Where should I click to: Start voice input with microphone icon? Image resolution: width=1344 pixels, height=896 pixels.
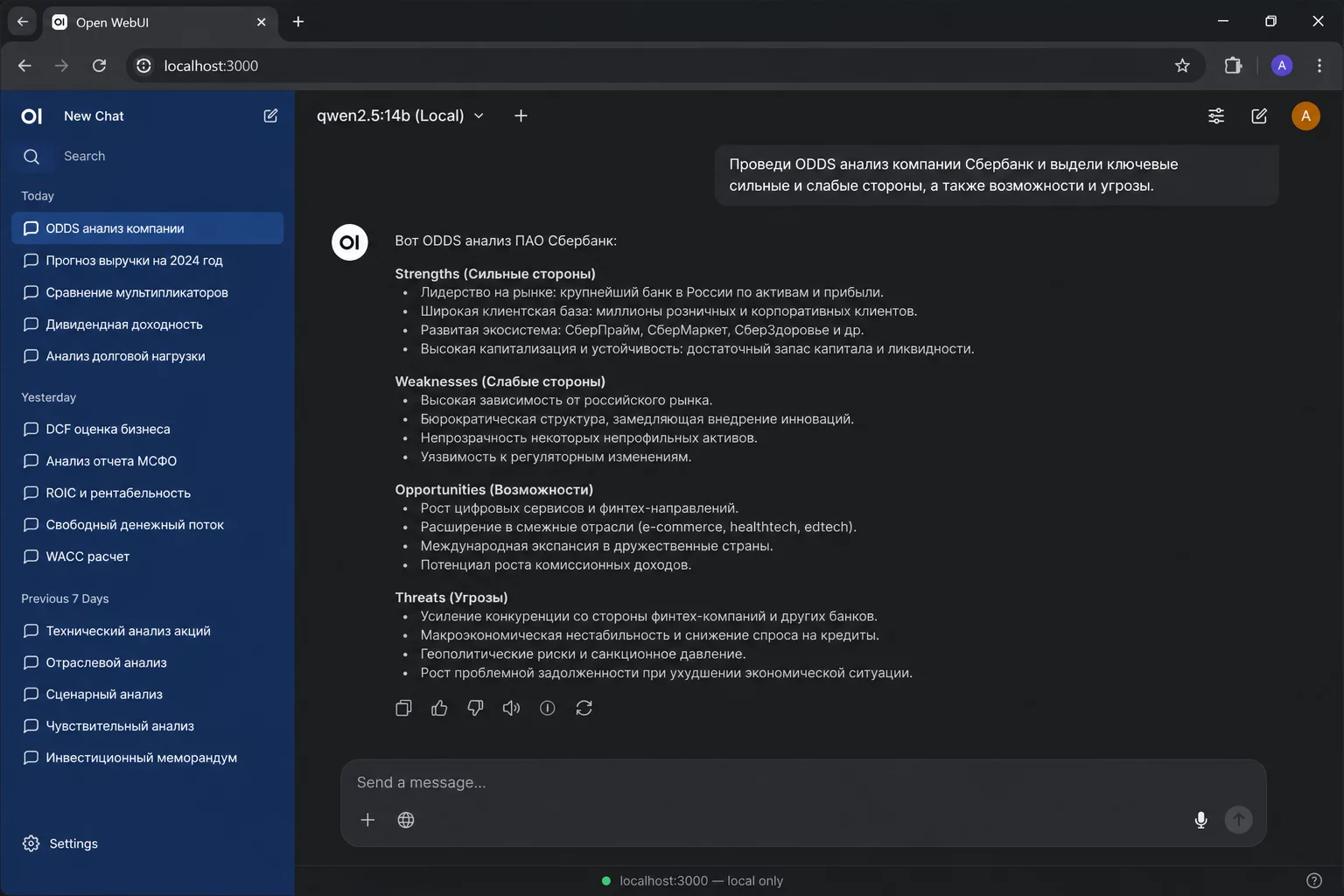1200,820
